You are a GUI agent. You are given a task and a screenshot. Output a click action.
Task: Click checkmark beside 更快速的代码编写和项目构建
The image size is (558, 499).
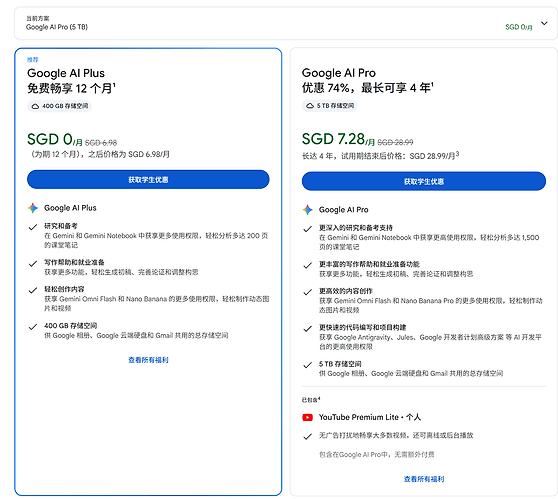[307, 329]
